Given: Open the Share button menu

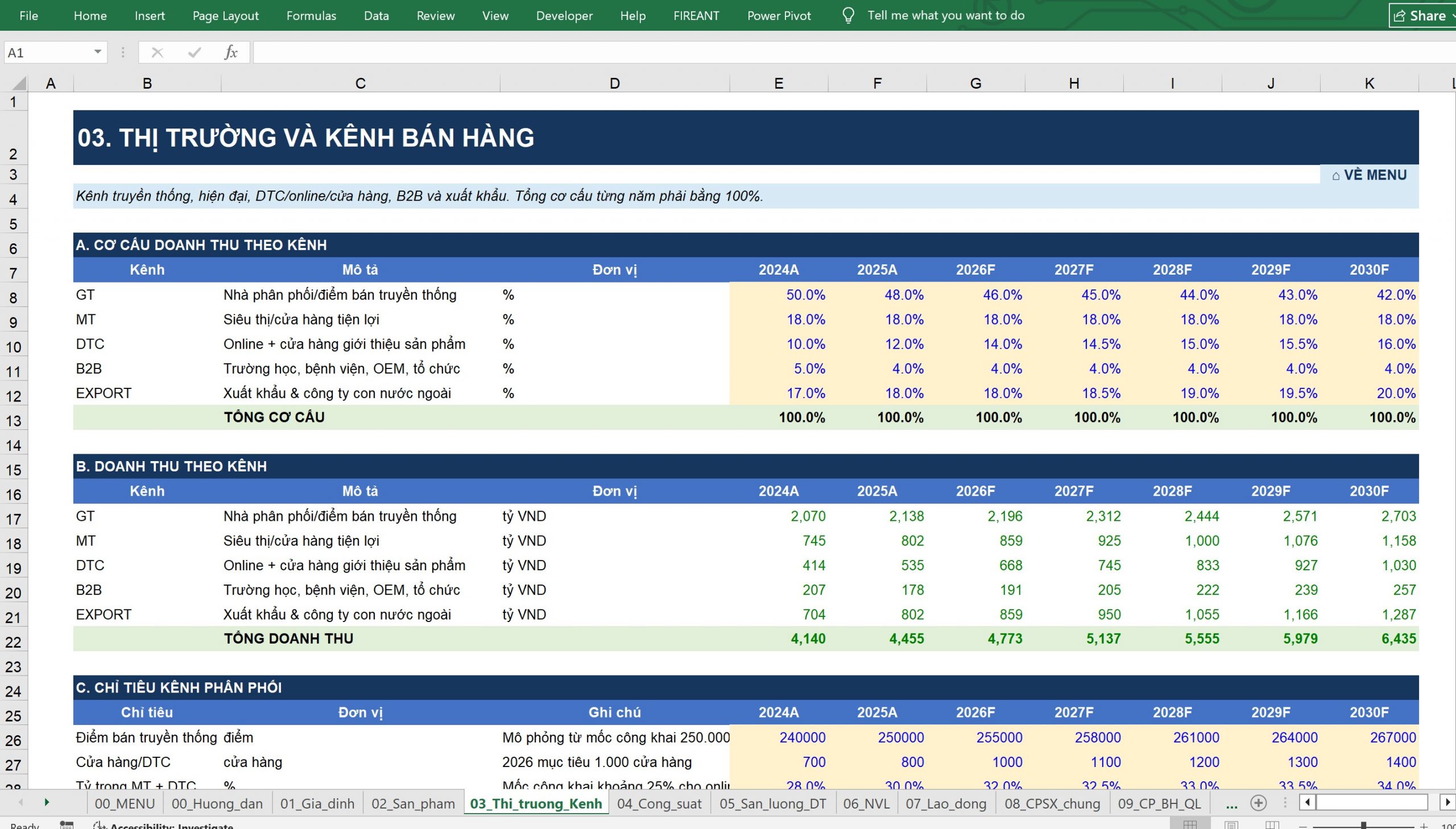Looking at the screenshot, I should coord(1421,15).
